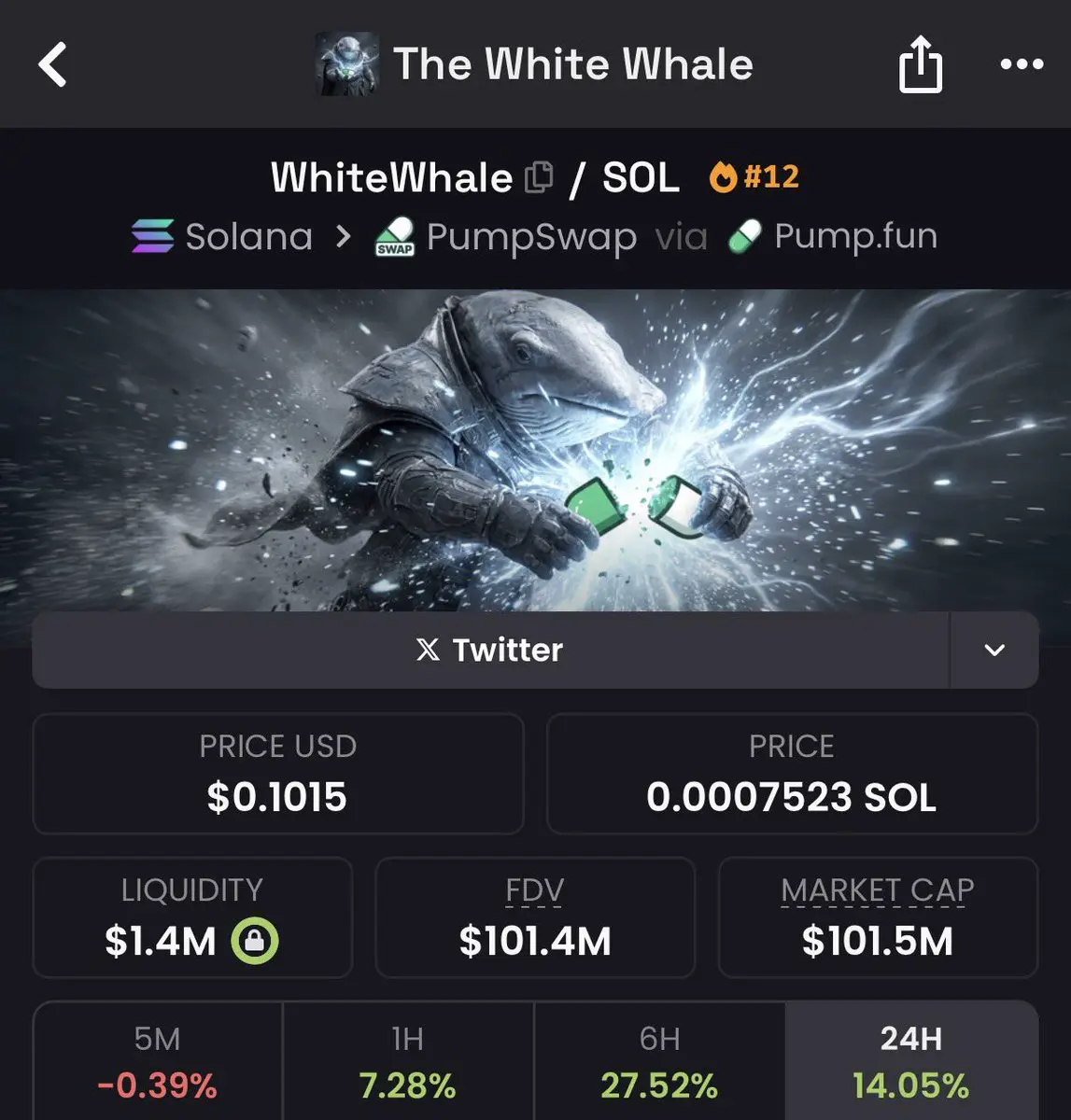
Task: Copy the WhiteWhale token address icon
Action: pos(539,176)
